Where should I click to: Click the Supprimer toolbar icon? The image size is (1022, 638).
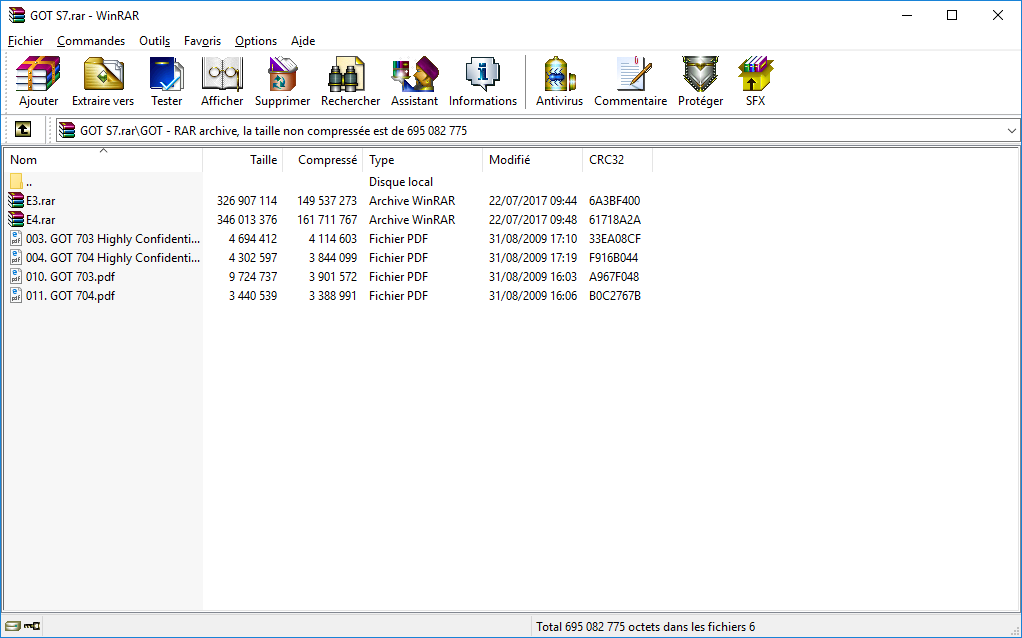pyautogui.click(x=282, y=74)
